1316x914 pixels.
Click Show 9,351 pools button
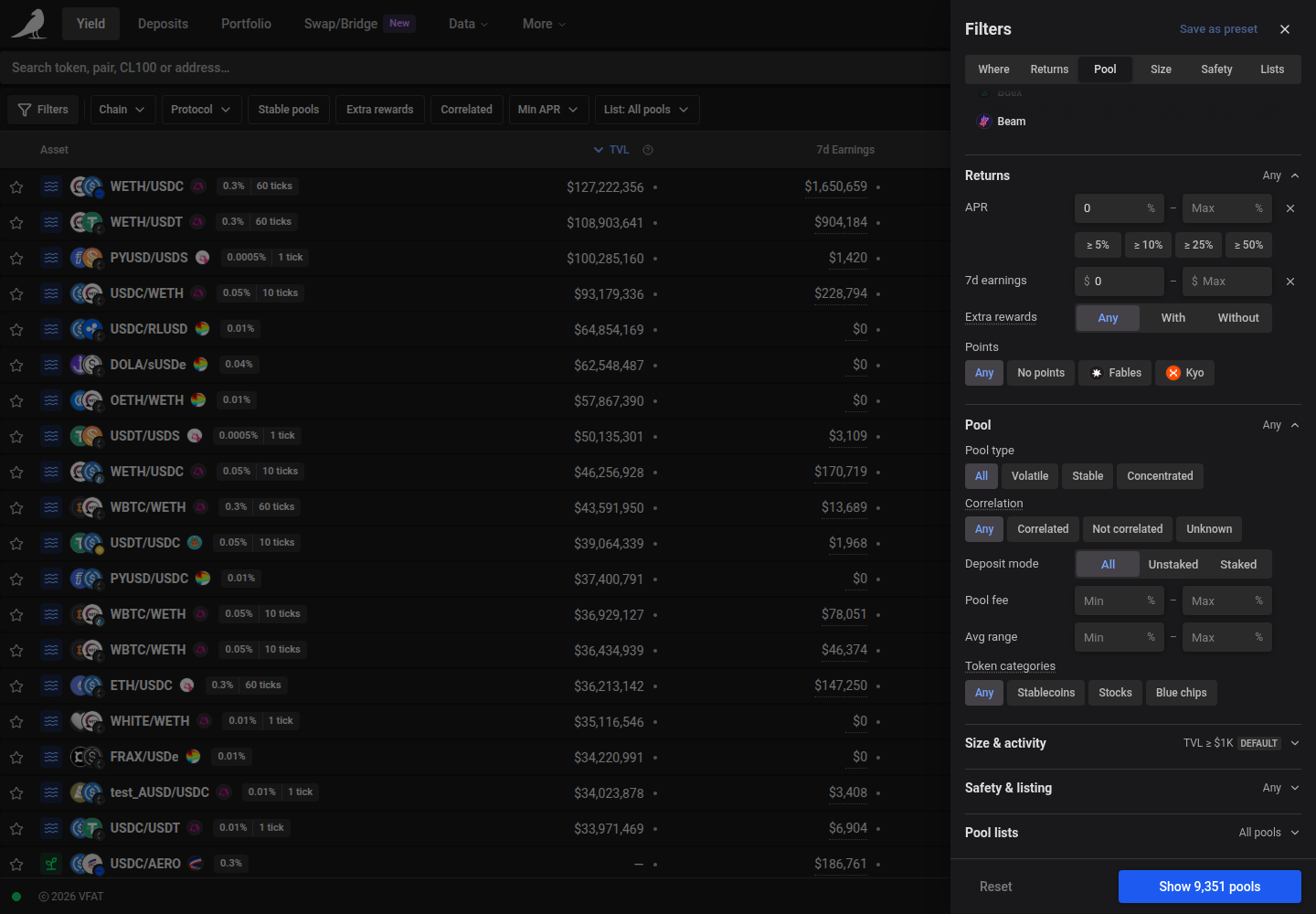[x=1210, y=887]
